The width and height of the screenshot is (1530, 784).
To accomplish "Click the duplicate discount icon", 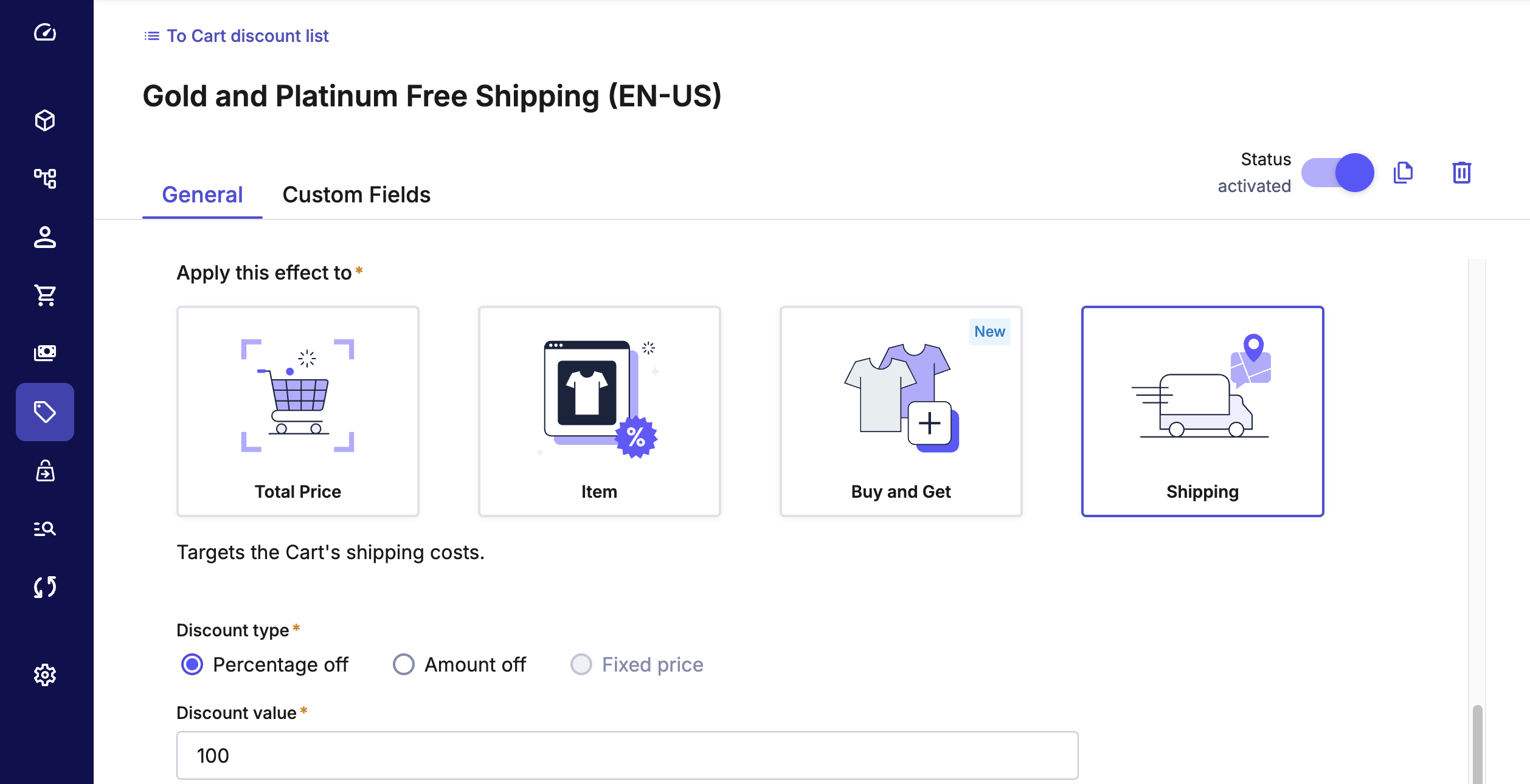I will [1403, 173].
